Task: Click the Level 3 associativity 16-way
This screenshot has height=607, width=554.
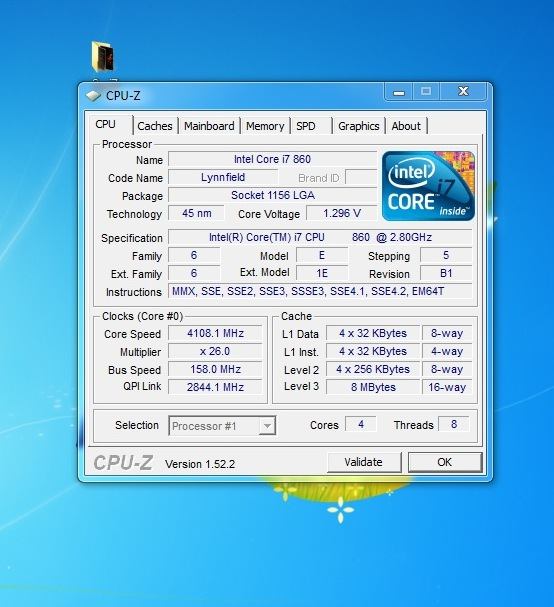Action: click(447, 387)
